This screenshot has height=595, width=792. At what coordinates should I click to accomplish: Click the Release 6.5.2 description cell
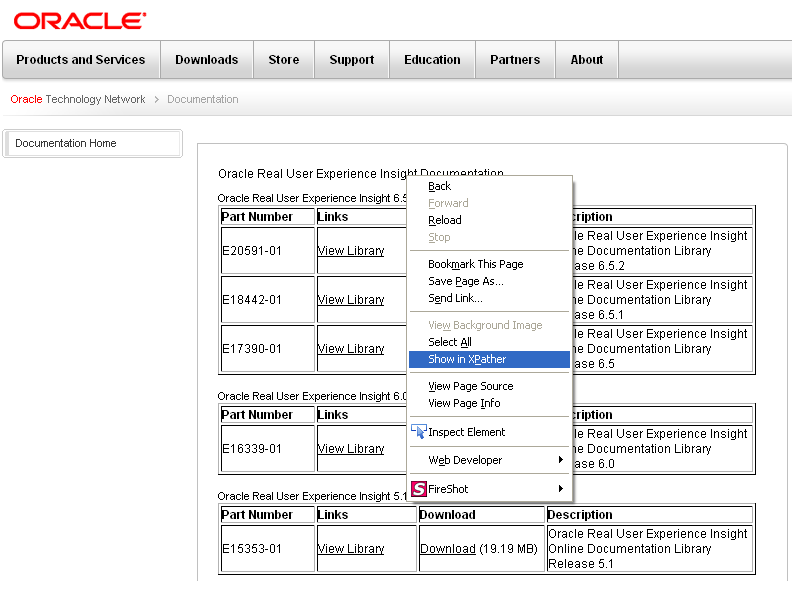662,251
